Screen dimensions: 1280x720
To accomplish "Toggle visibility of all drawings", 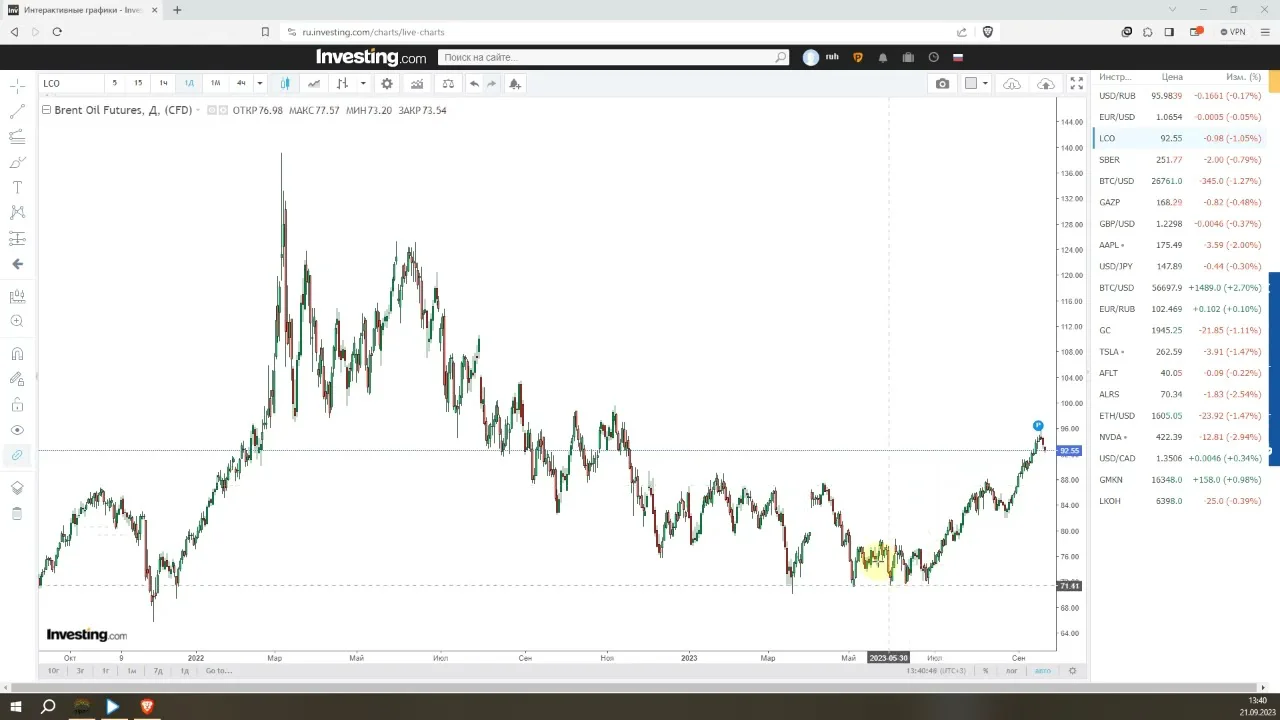I will [x=17, y=430].
